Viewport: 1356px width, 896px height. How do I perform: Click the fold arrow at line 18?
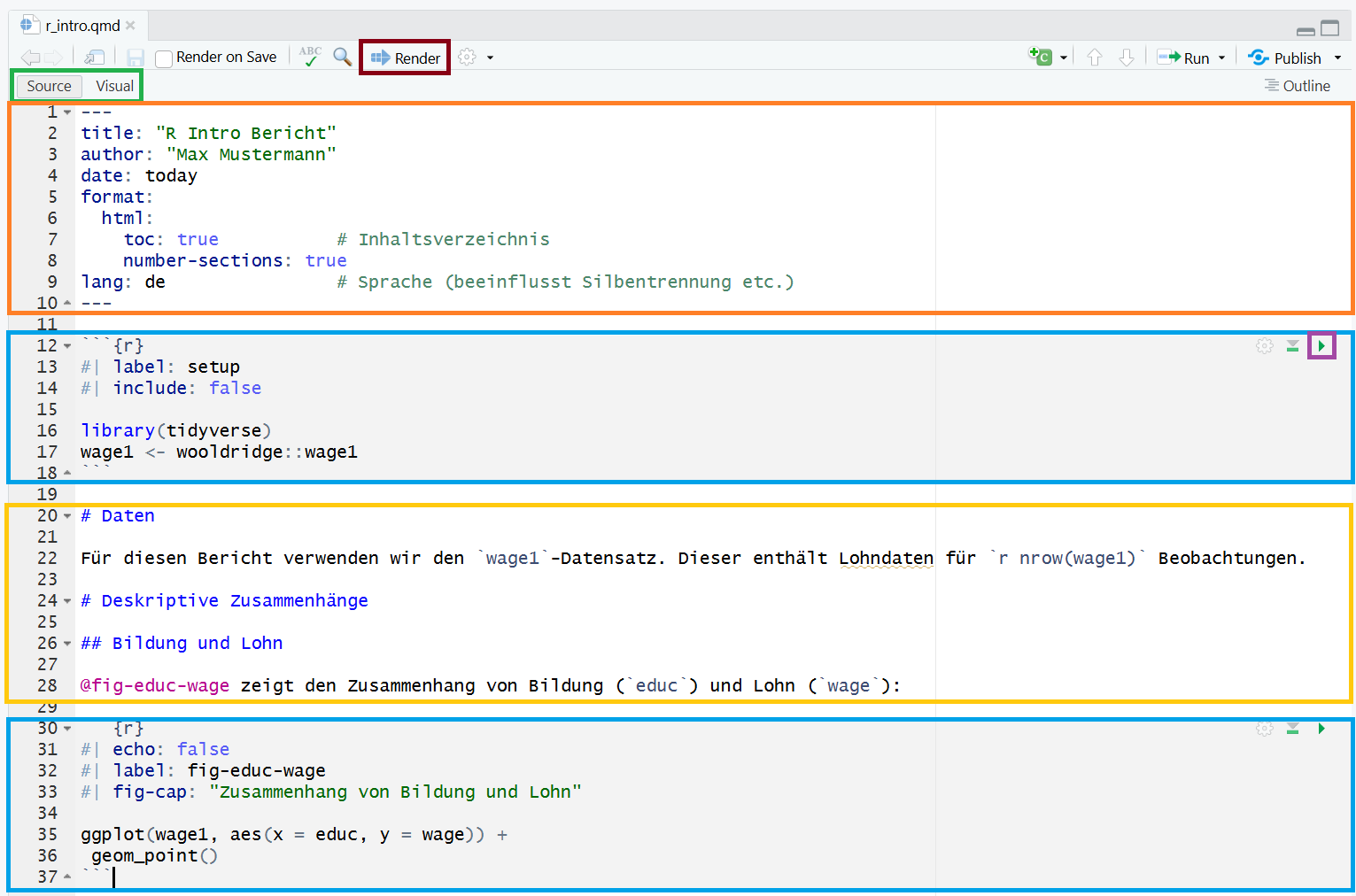coord(67,473)
